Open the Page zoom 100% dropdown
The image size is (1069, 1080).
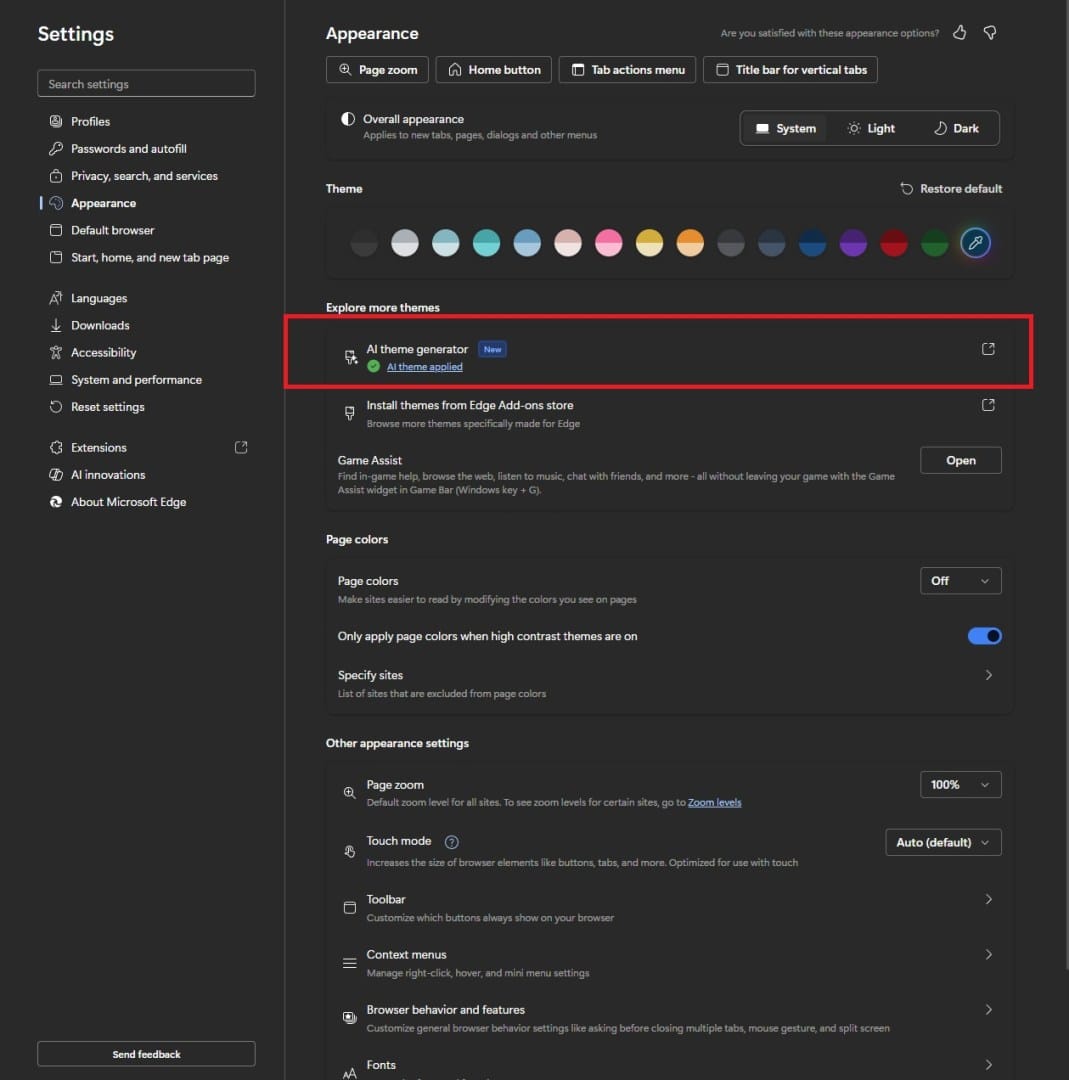coord(960,785)
